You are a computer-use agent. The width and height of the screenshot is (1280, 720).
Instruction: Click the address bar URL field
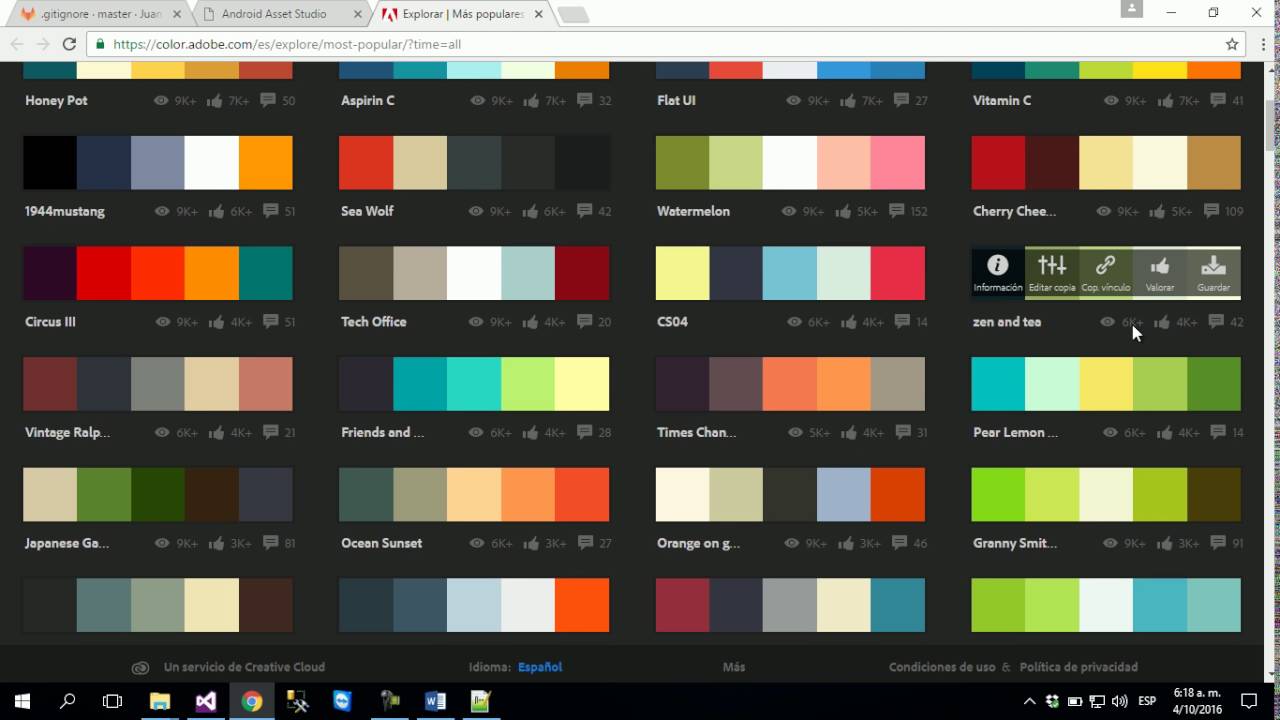660,44
